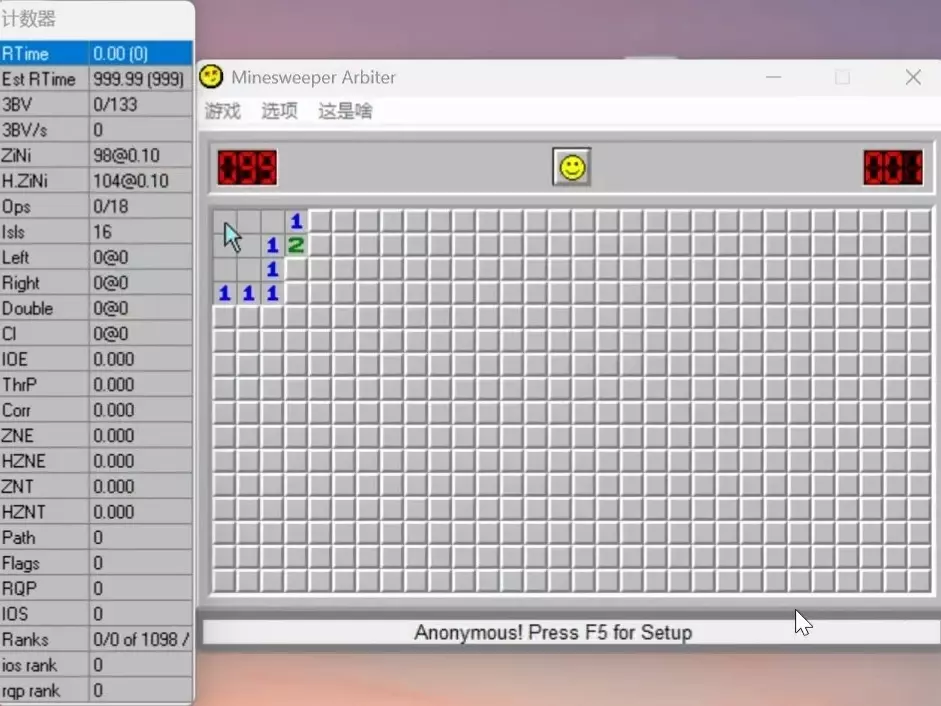Click the Ranks value 0/0 of 1098
941x706 pixels.
(x=140, y=639)
